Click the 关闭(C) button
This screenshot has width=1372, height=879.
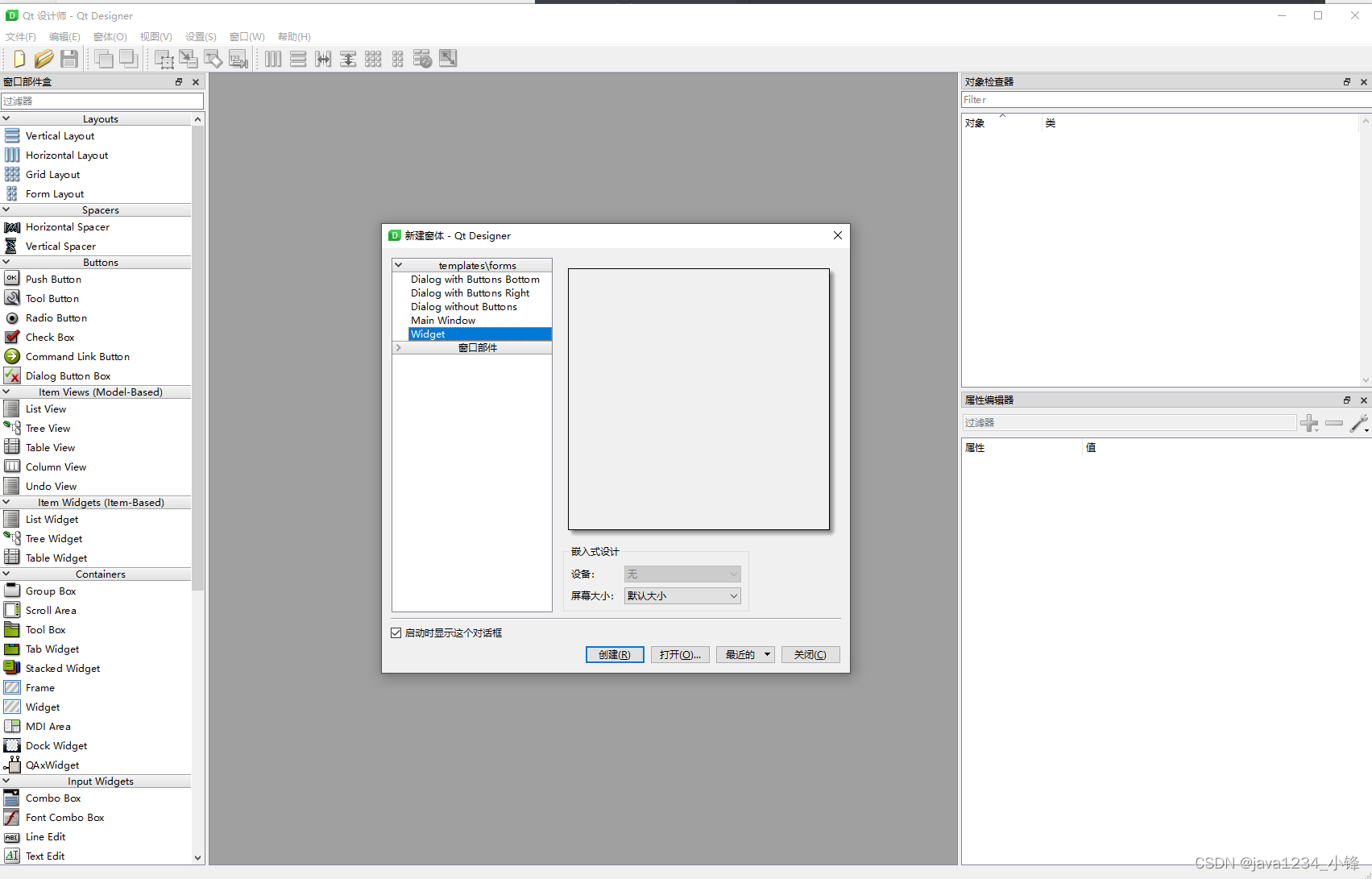(x=810, y=654)
